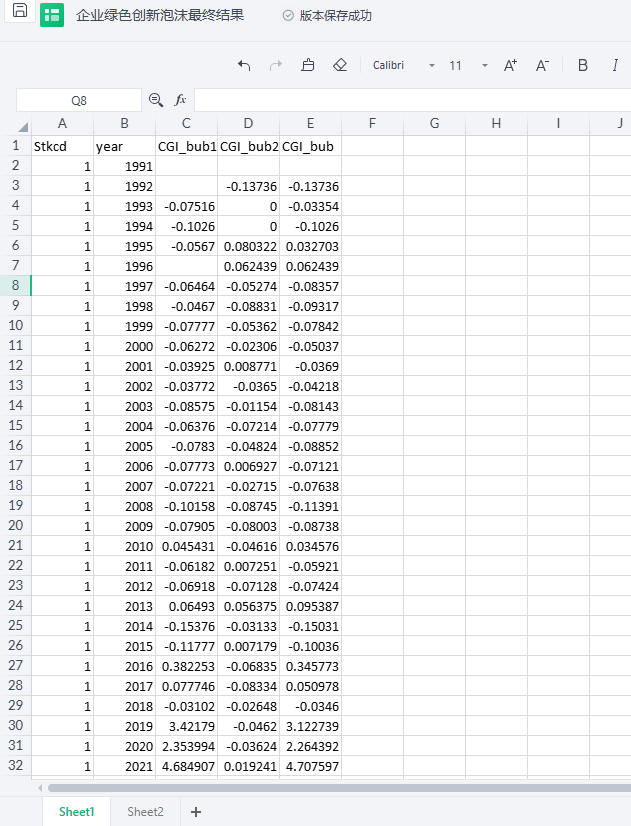The width and height of the screenshot is (631, 826).
Task: Click the font size value 11
Action: [x=455, y=66]
